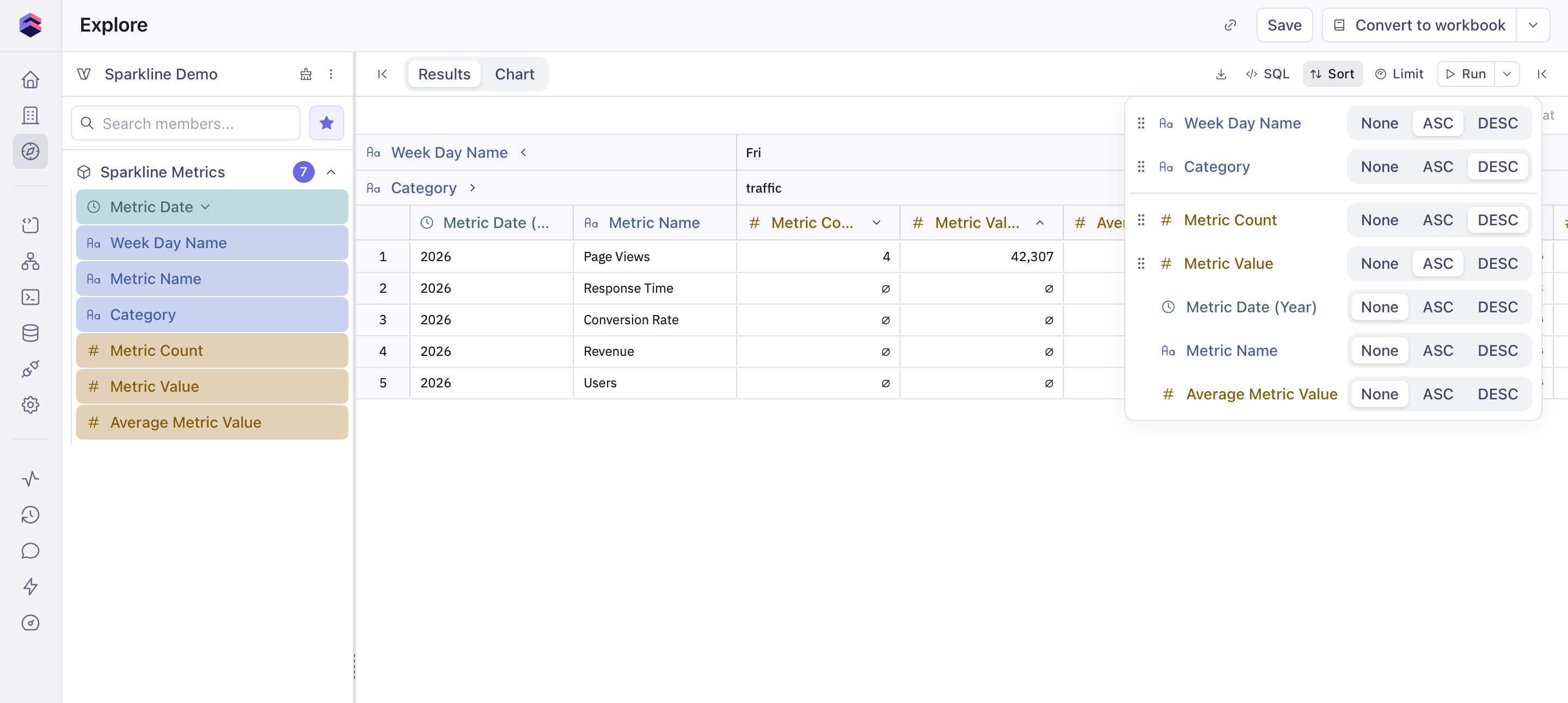Image resolution: width=1568 pixels, height=703 pixels.
Task: Focus the Search members input field
Action: pyautogui.click(x=195, y=124)
